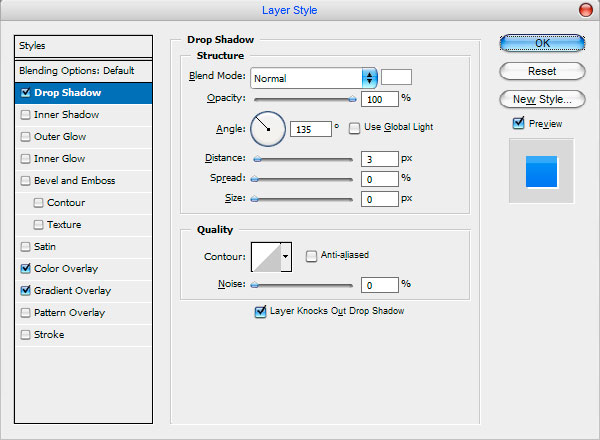Select Styles in the left list
This screenshot has width=600, height=440.
tap(83, 46)
